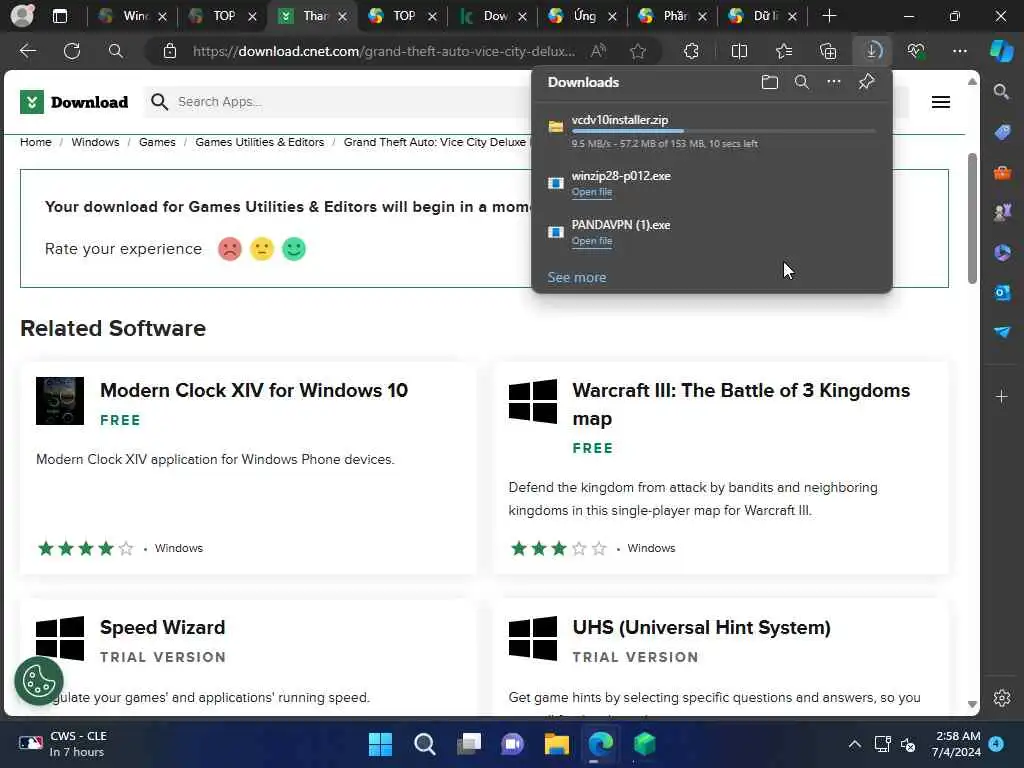View site information lock icon
This screenshot has width=1024, height=768.
pyautogui.click(x=170, y=51)
